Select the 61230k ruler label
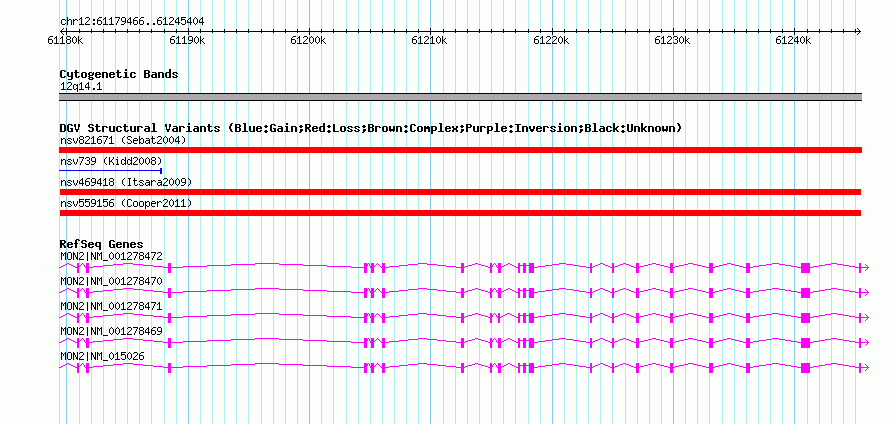The height and width of the screenshot is (424, 890). [673, 40]
